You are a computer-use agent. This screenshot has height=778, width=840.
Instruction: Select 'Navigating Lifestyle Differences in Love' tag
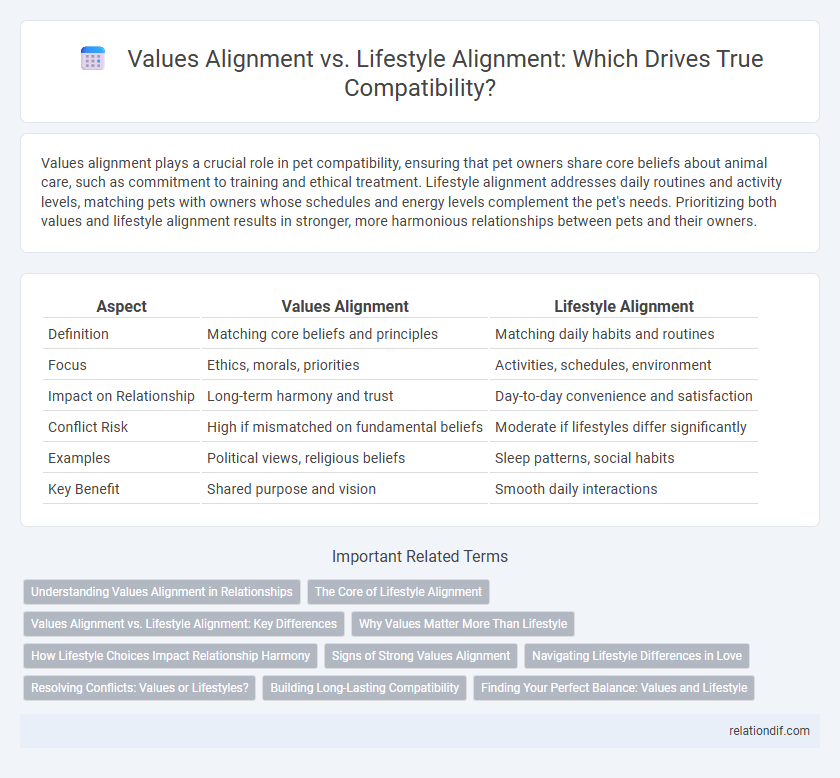tap(637, 656)
